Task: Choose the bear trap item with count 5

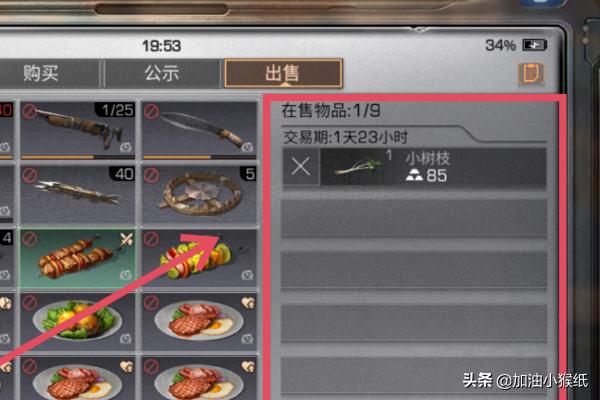Action: (199, 195)
